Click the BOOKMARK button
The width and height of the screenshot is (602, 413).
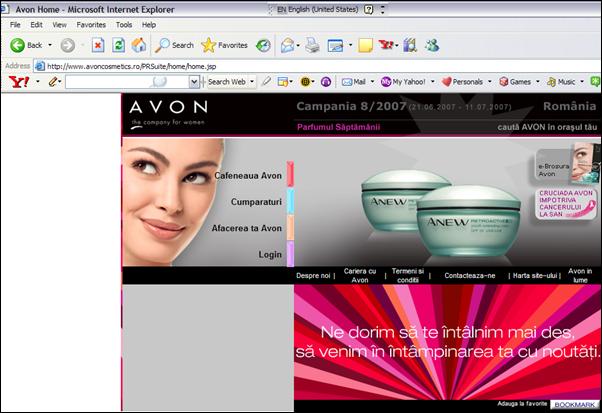click(574, 405)
